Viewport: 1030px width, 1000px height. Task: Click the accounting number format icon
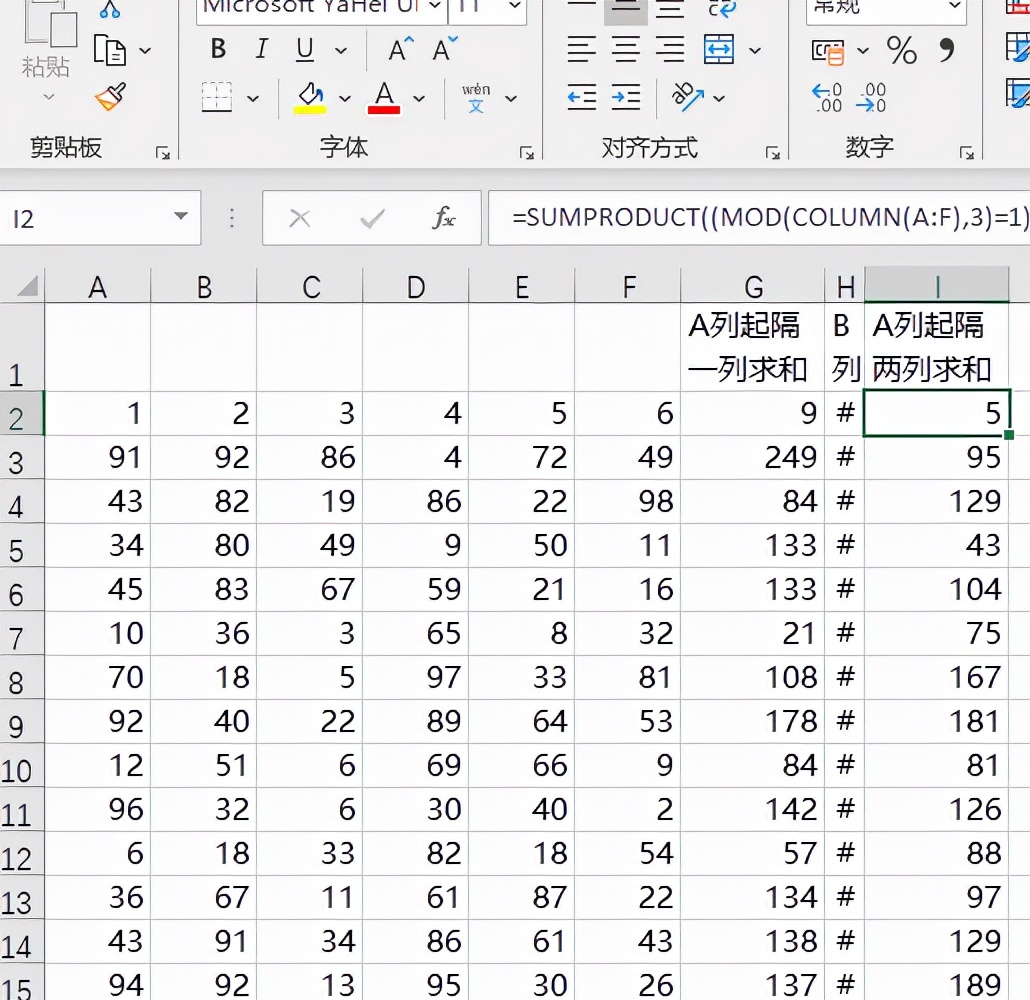coord(828,51)
